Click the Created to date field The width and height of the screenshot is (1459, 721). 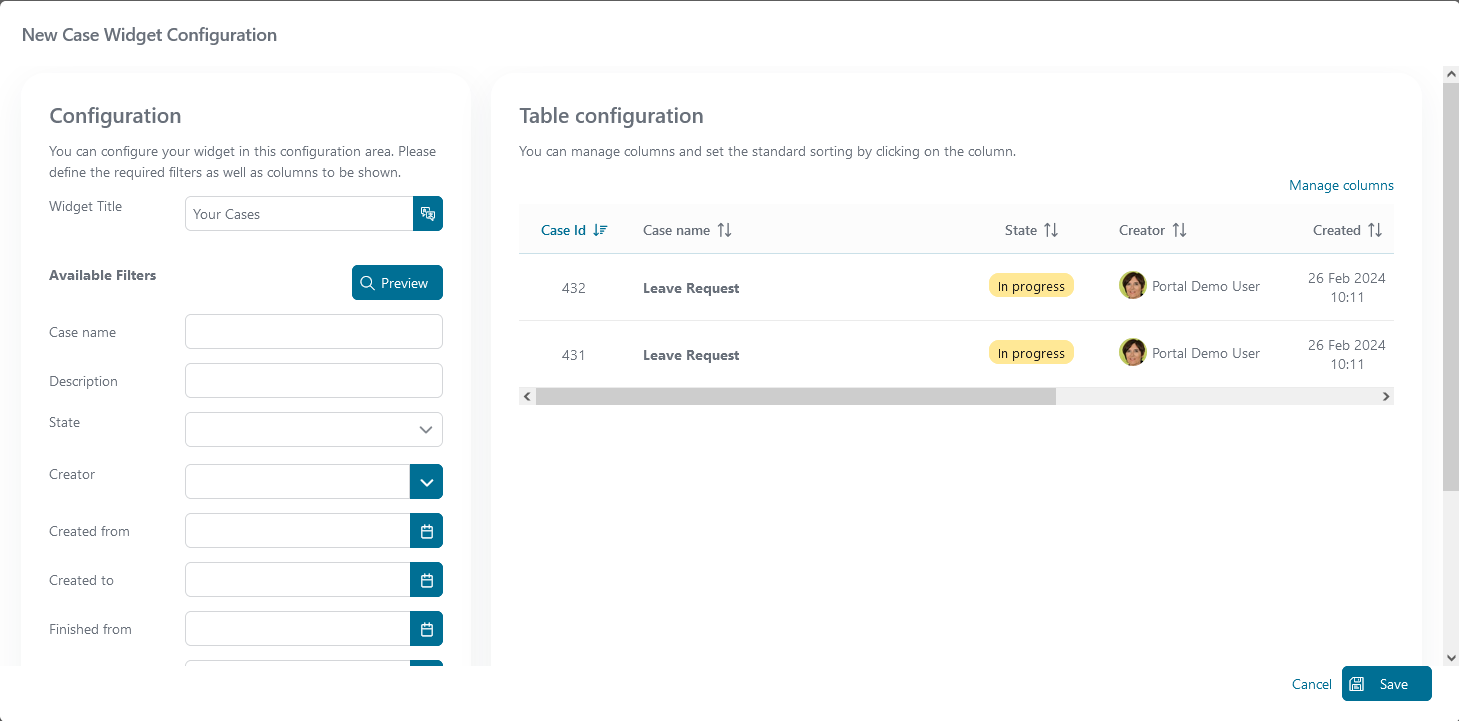coord(298,580)
